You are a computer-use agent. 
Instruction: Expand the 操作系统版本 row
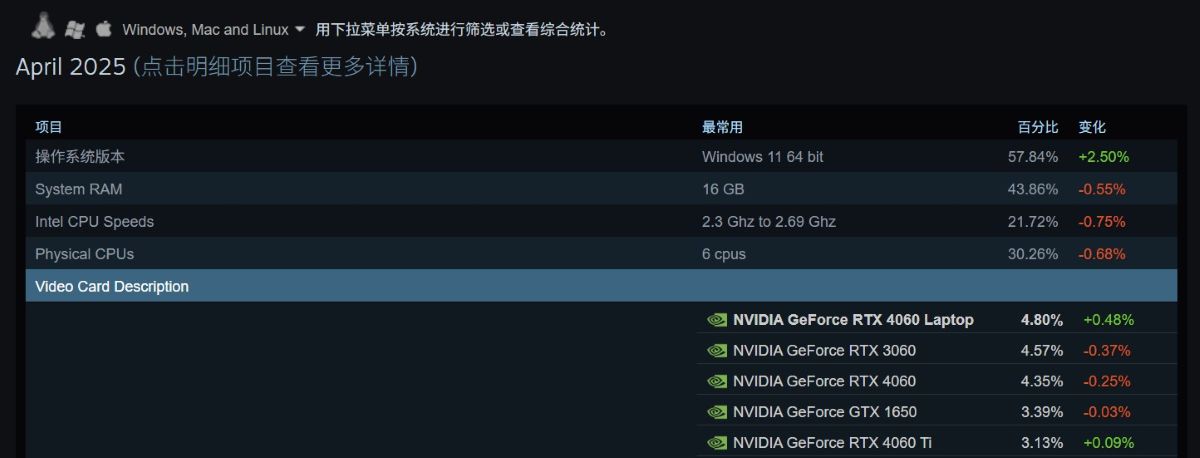[601, 157]
